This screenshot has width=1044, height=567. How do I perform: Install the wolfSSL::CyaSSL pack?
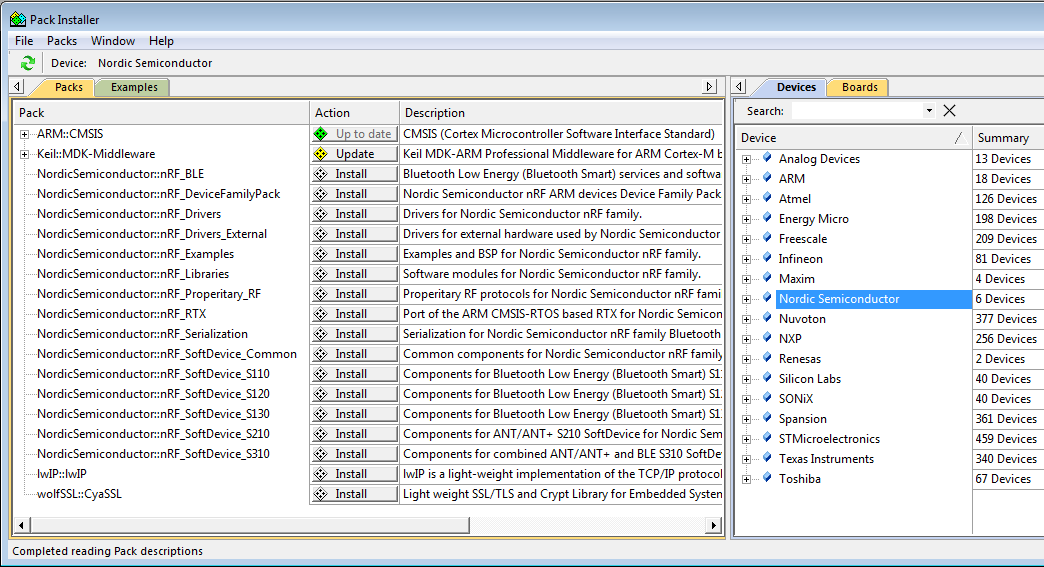tap(354, 494)
